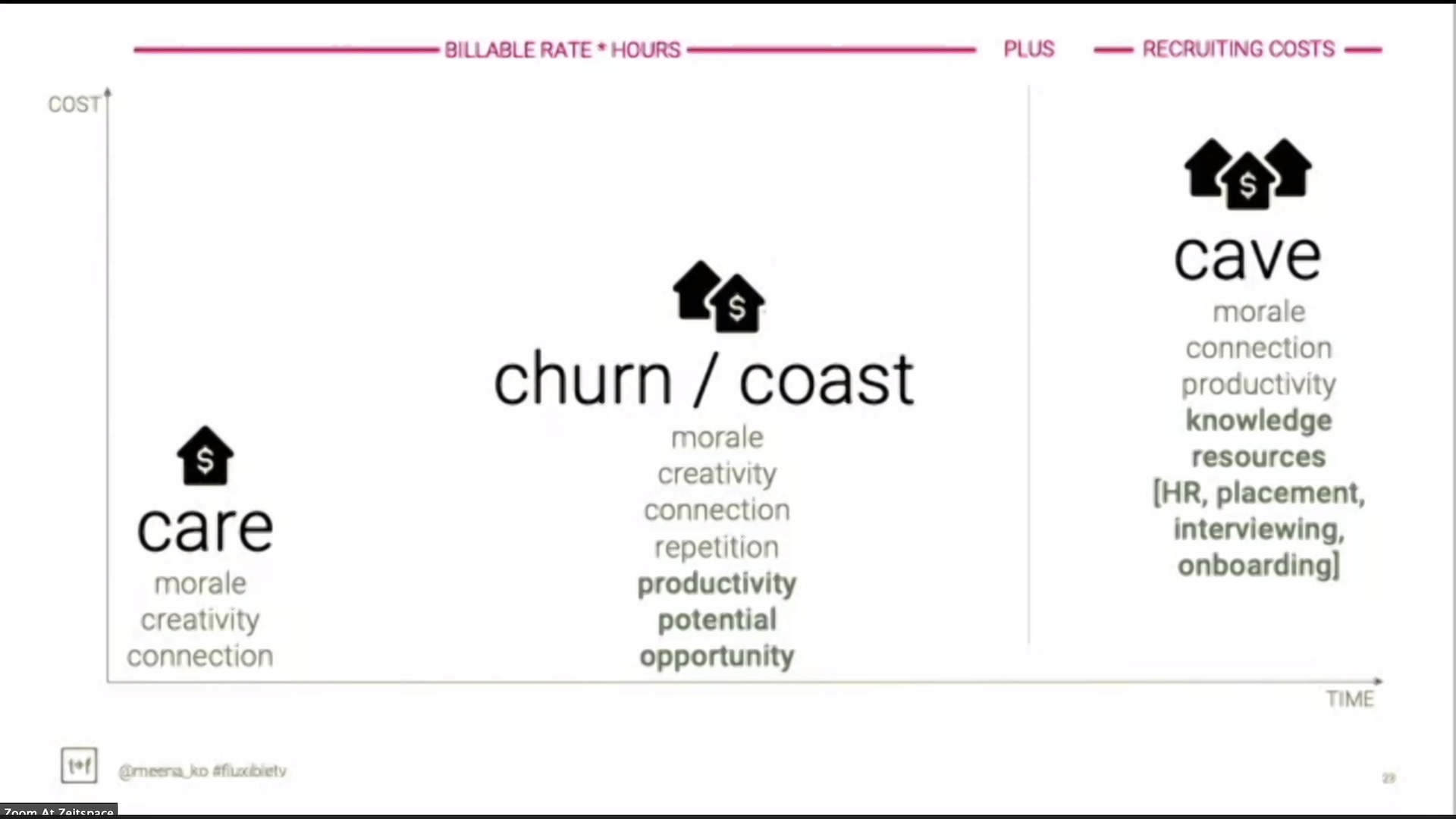Expand the cave HR placement section
This screenshot has width=1456, height=819.
point(1258,528)
